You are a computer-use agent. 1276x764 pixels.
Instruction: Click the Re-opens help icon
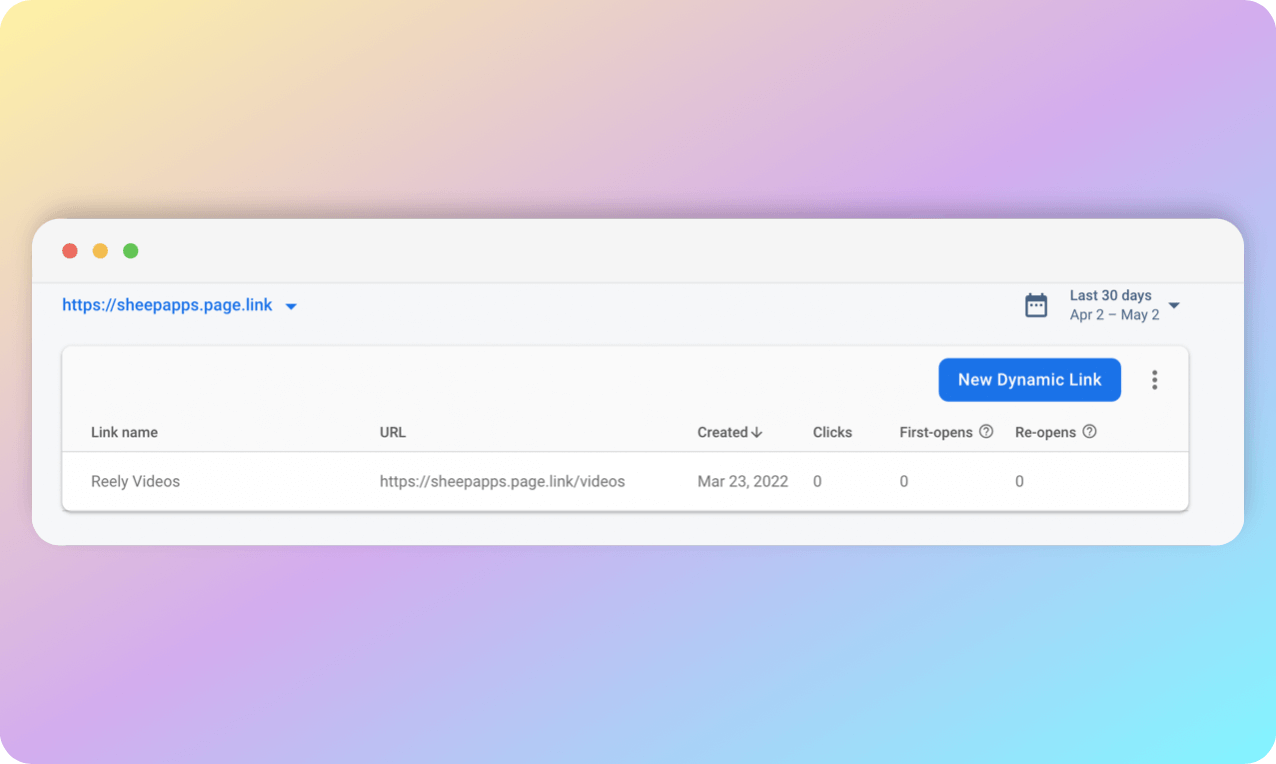click(x=1089, y=431)
